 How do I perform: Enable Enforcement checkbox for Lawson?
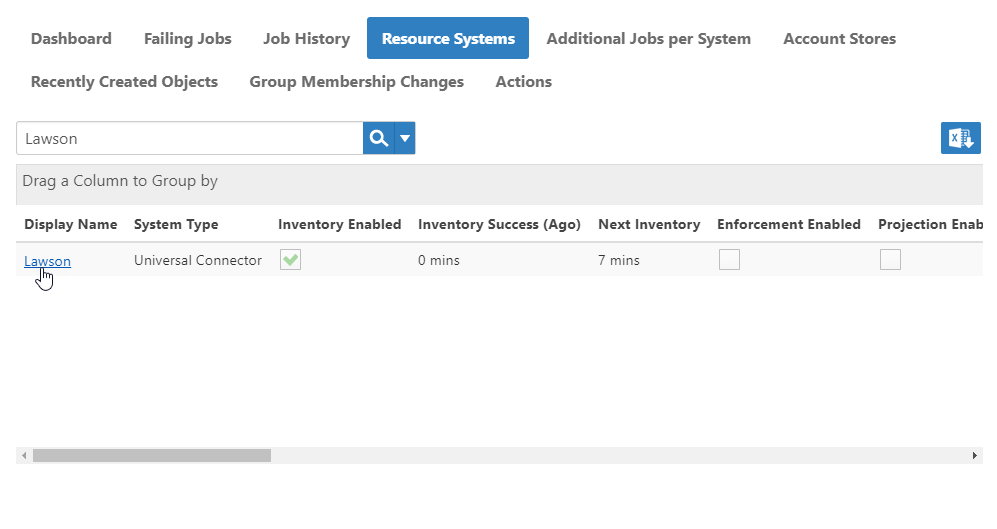pos(729,260)
